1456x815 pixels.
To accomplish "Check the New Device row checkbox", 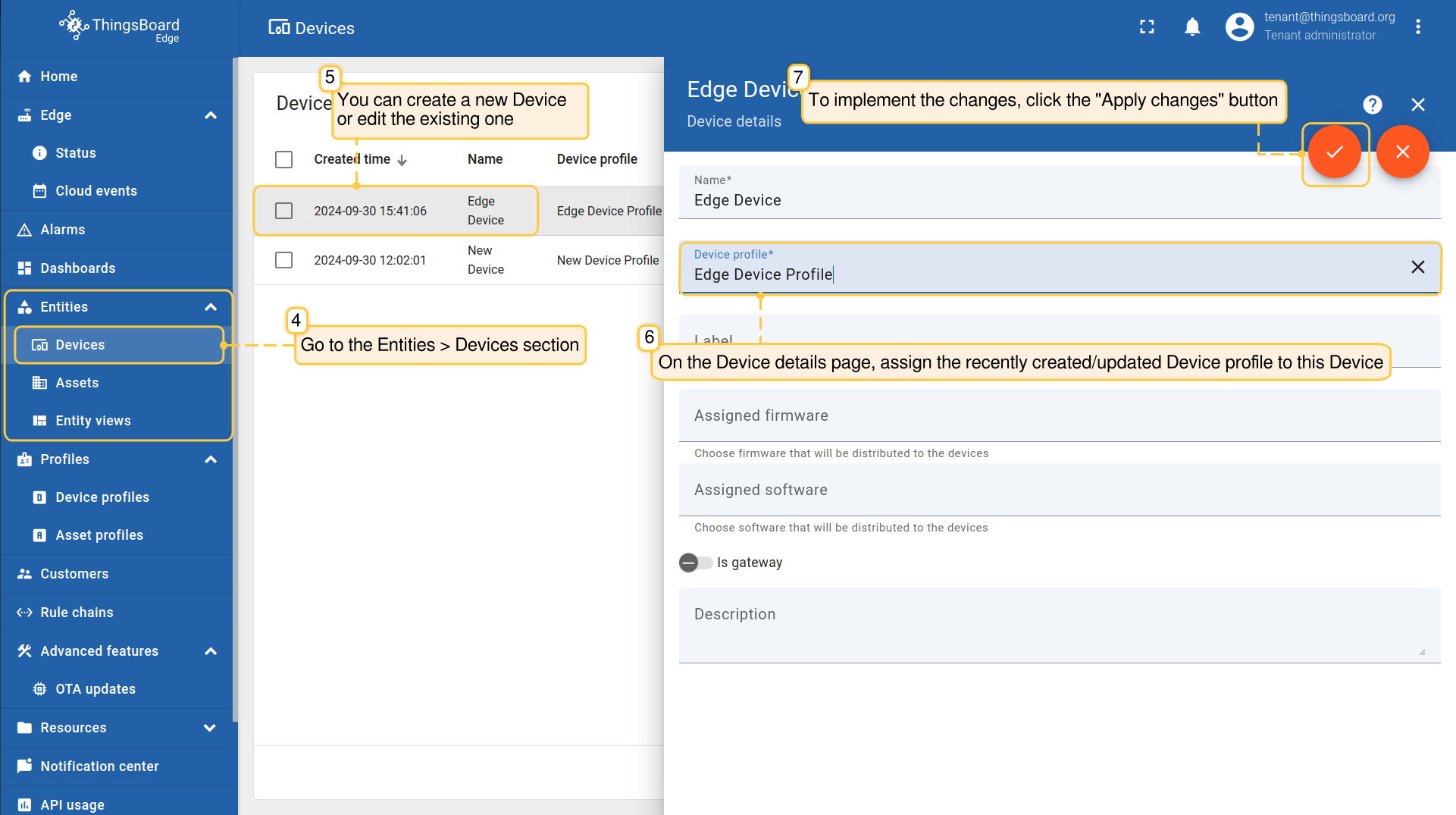I will click(283, 260).
